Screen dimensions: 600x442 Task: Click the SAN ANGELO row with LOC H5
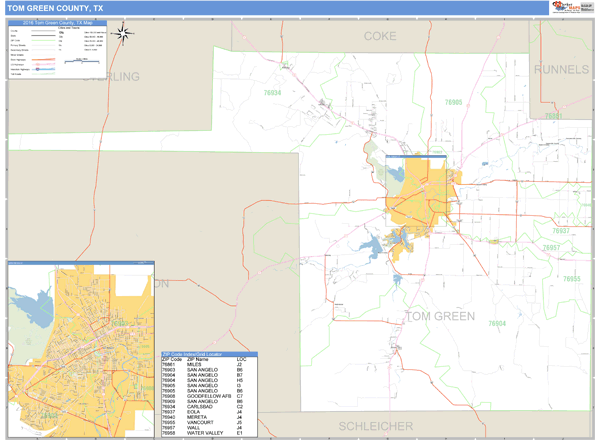click(209, 380)
